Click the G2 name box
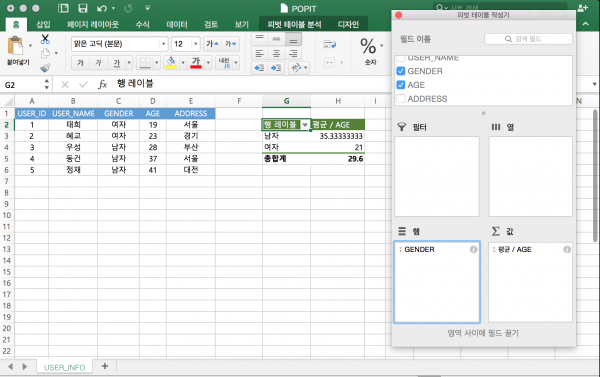The image size is (600, 377). point(23,85)
